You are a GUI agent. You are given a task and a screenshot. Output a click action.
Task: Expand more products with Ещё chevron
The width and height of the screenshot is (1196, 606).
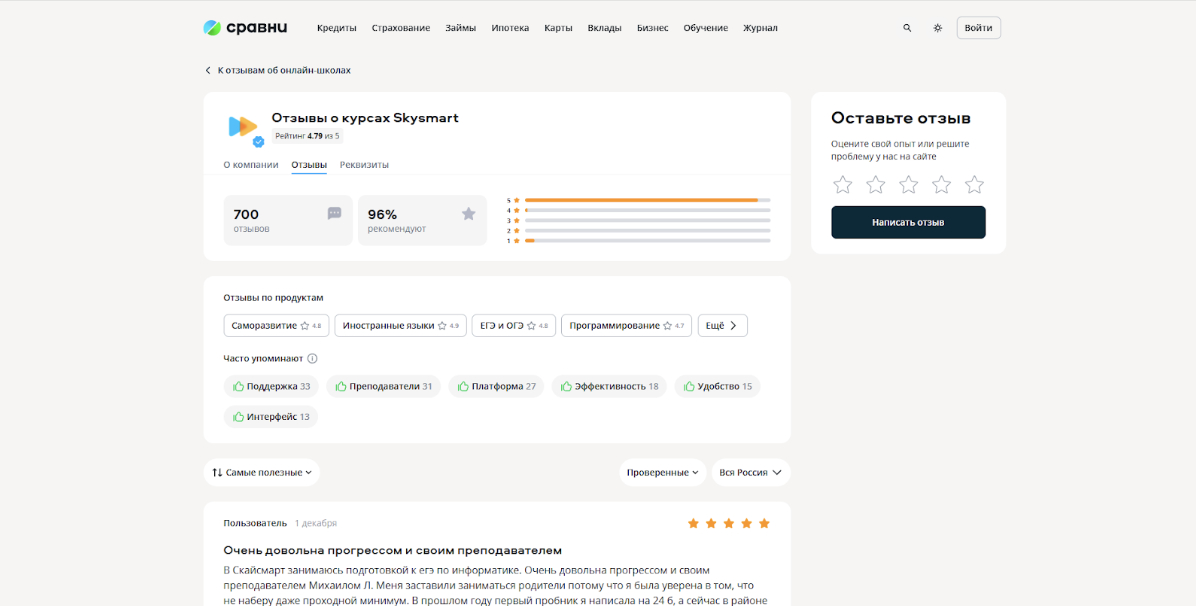click(x=722, y=325)
